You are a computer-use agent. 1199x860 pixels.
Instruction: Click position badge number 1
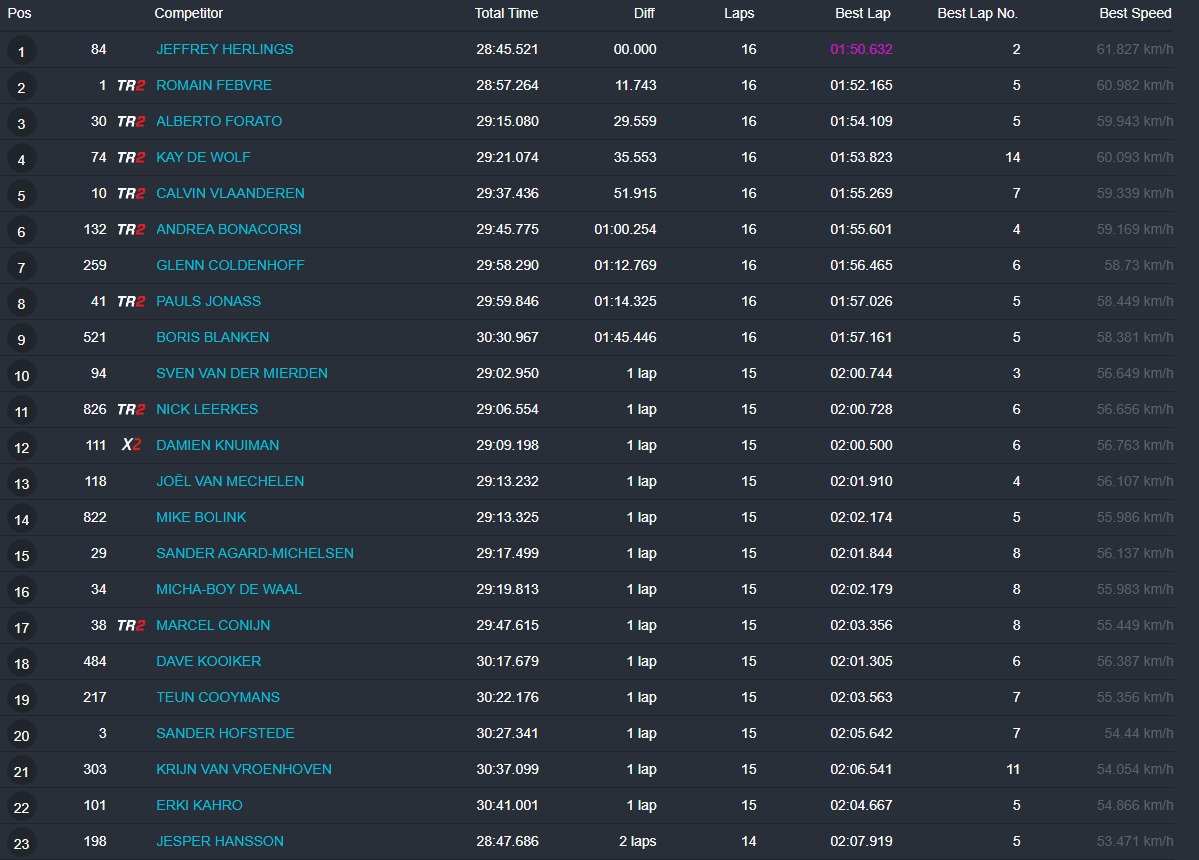(x=21, y=51)
